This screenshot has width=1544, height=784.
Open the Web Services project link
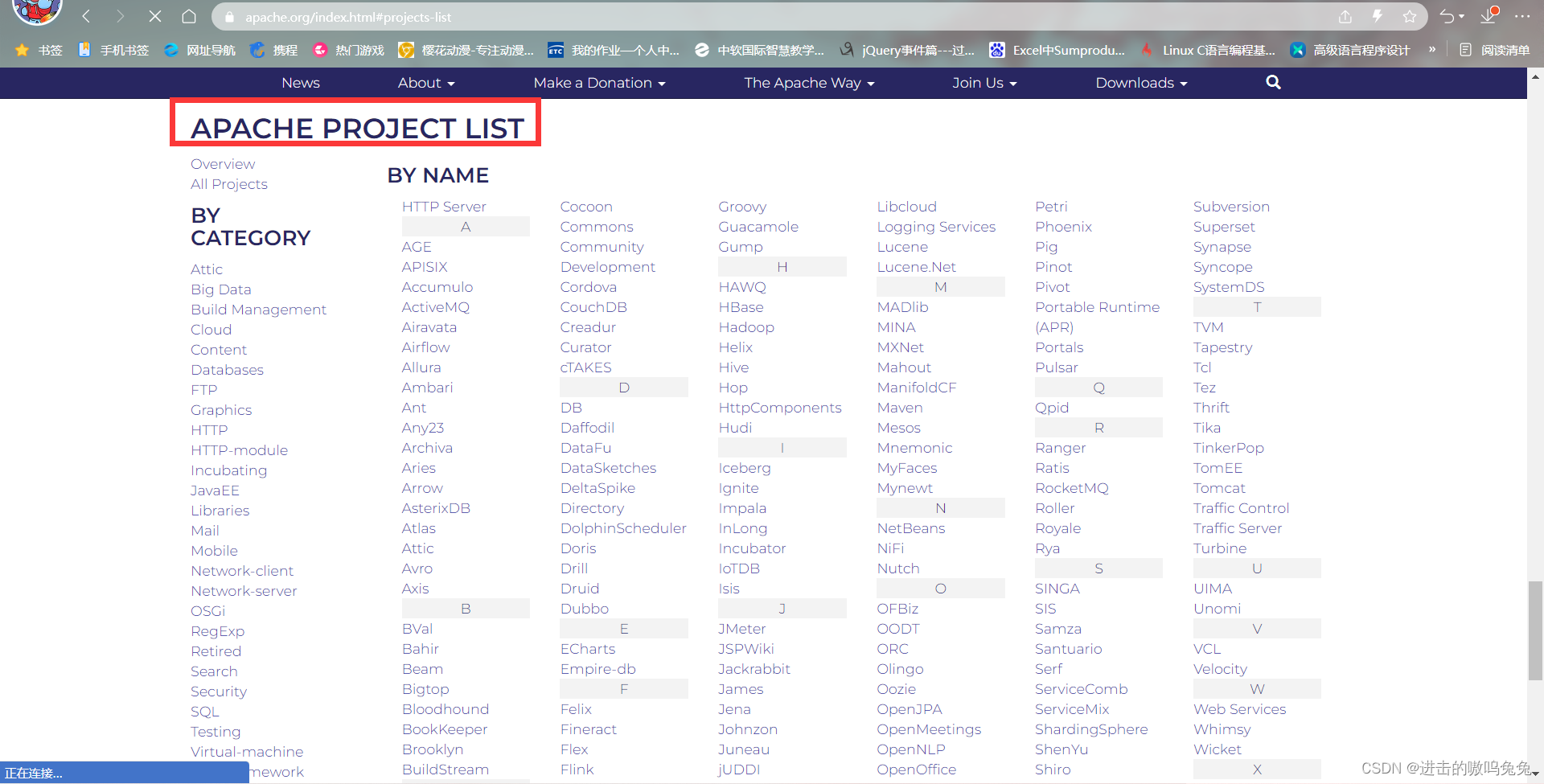pyautogui.click(x=1239, y=709)
